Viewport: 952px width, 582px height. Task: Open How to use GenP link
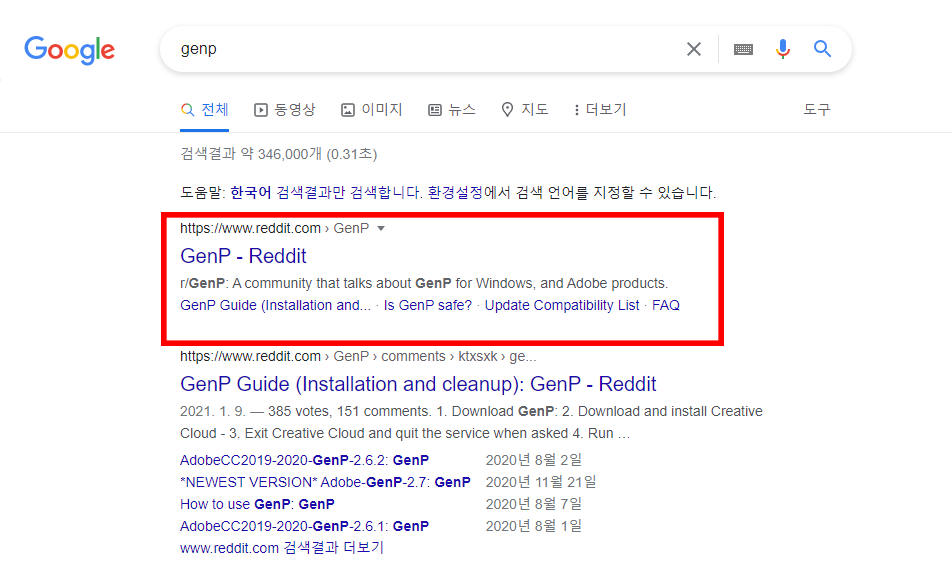pyautogui.click(x=257, y=504)
